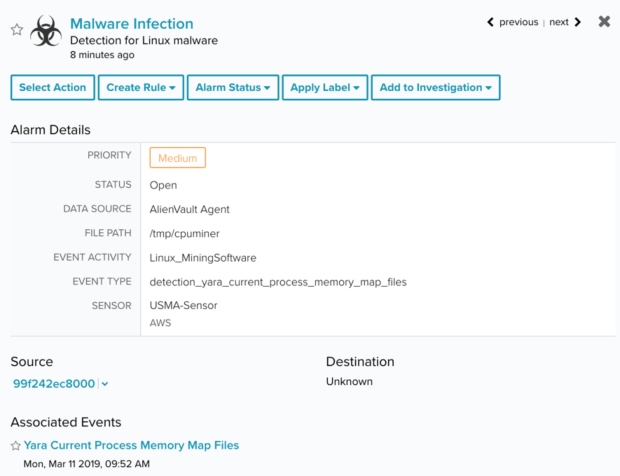This screenshot has width=620, height=476.
Task: Open the Add to Investigation dropdown
Action: click(x=436, y=87)
